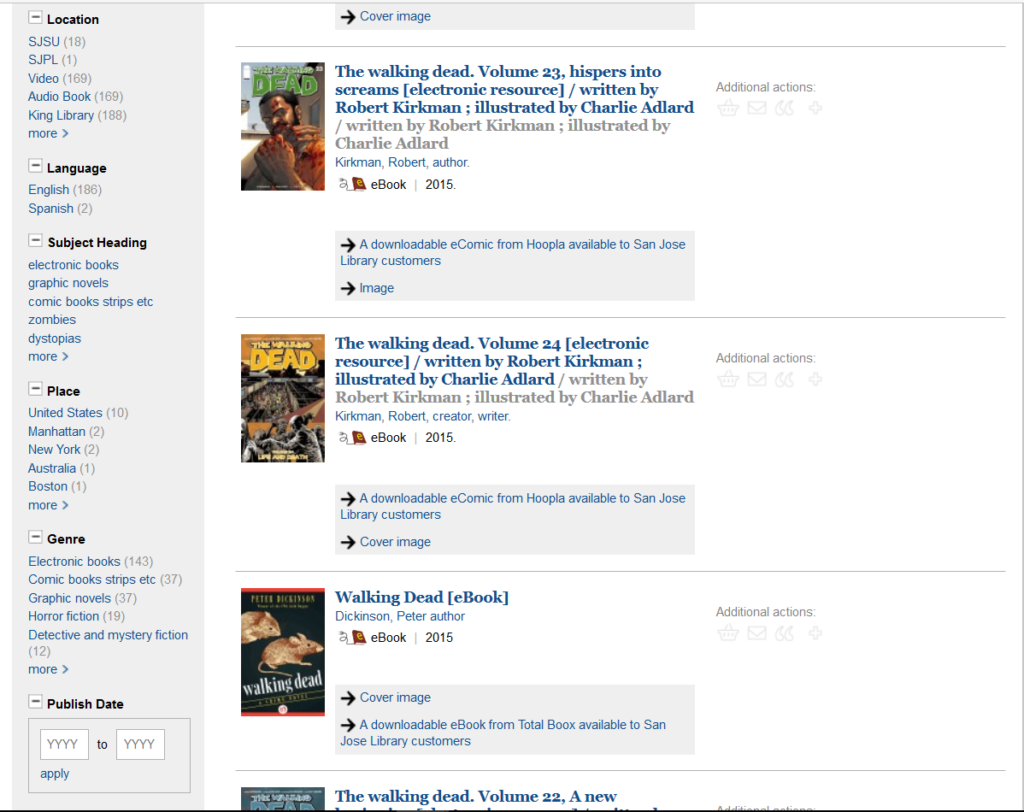
Task: Open Image link under Volume 23
Action: coord(376,288)
